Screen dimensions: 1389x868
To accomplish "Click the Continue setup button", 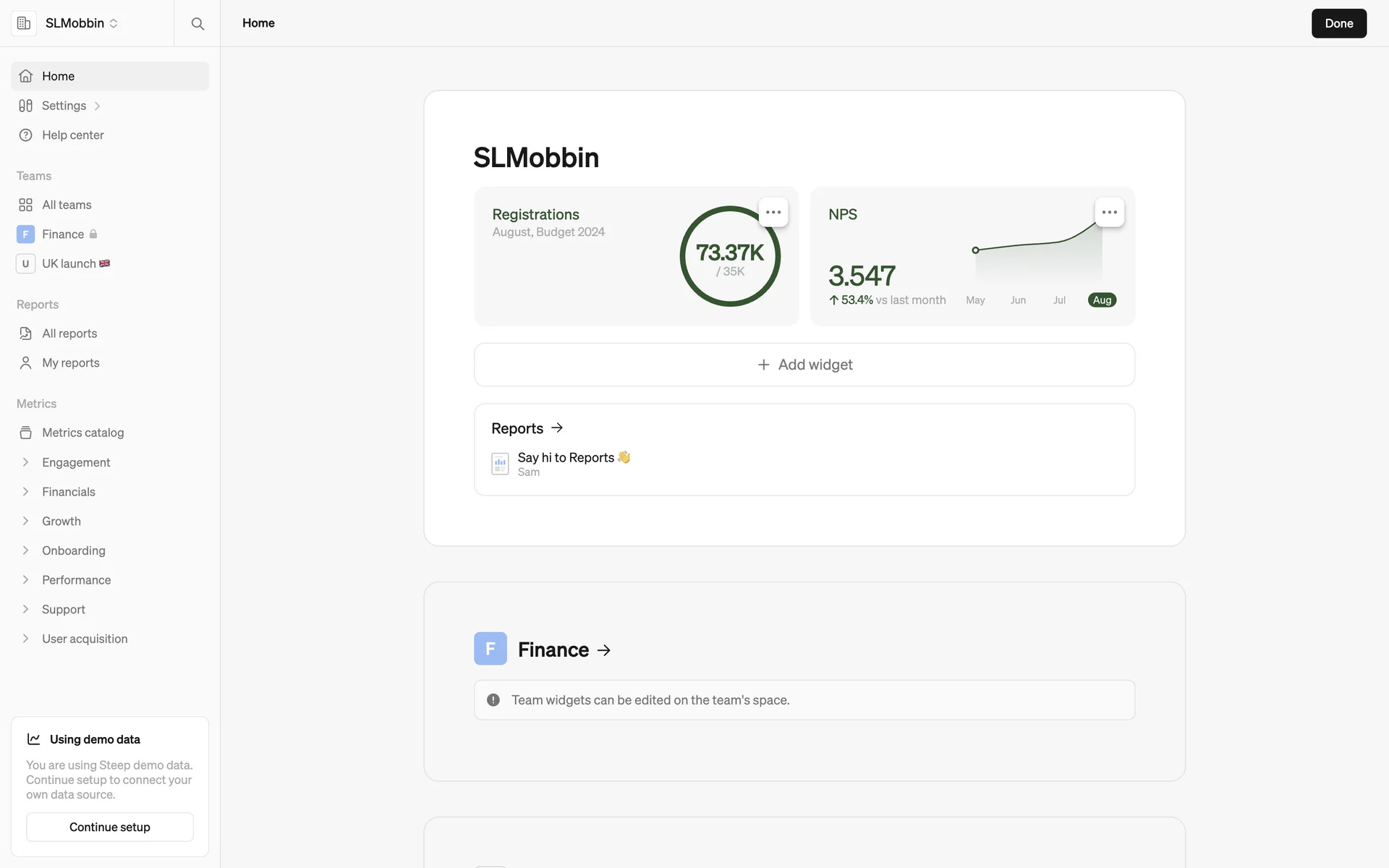I will tap(110, 827).
